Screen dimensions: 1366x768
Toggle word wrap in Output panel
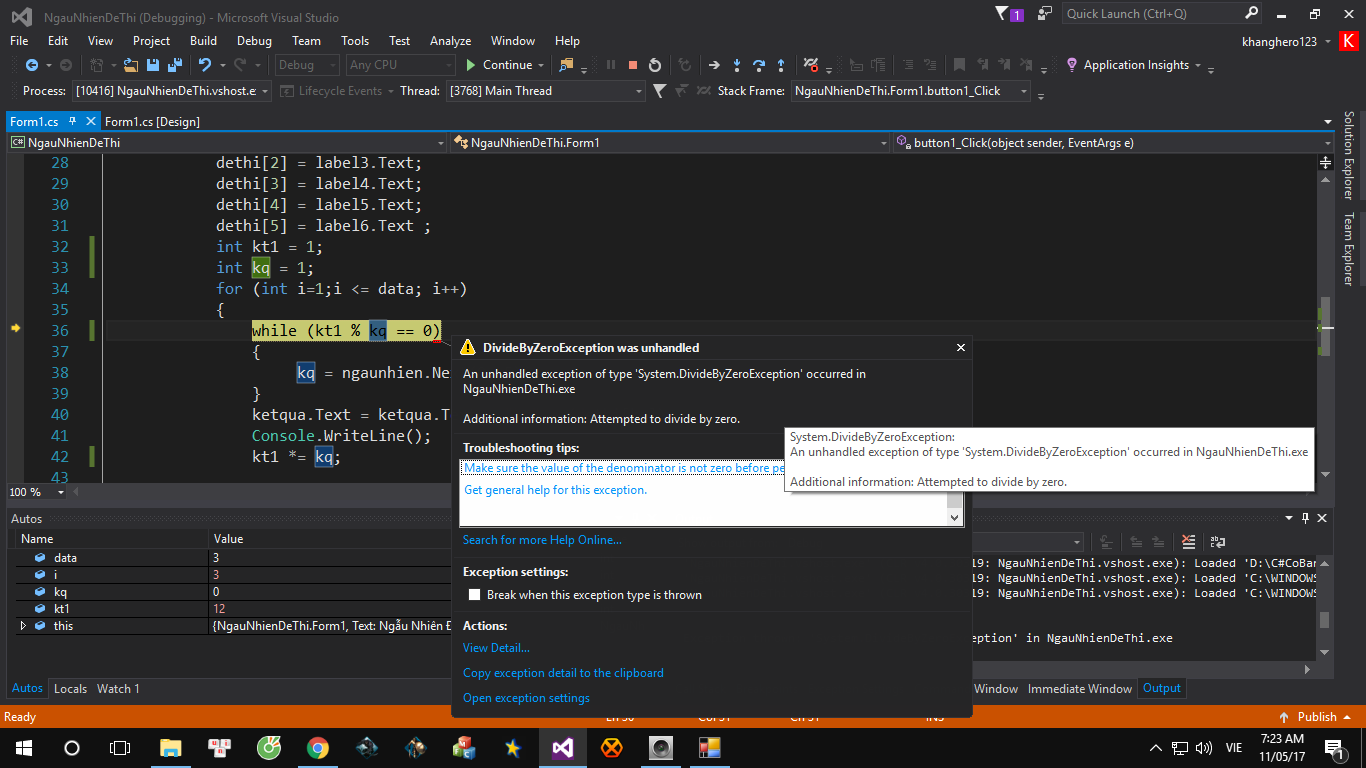(x=1217, y=542)
